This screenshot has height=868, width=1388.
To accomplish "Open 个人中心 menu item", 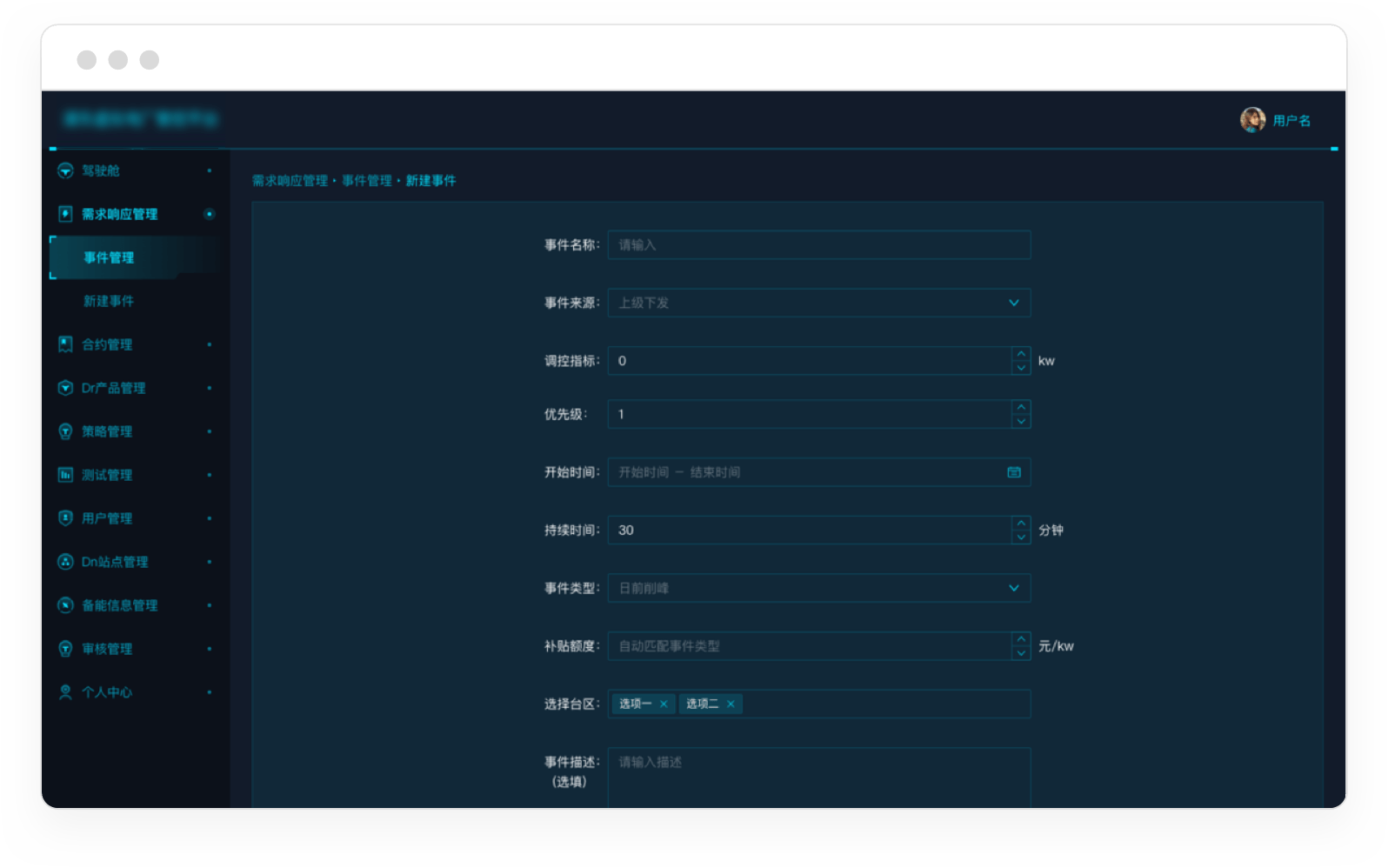I will tap(135, 692).
